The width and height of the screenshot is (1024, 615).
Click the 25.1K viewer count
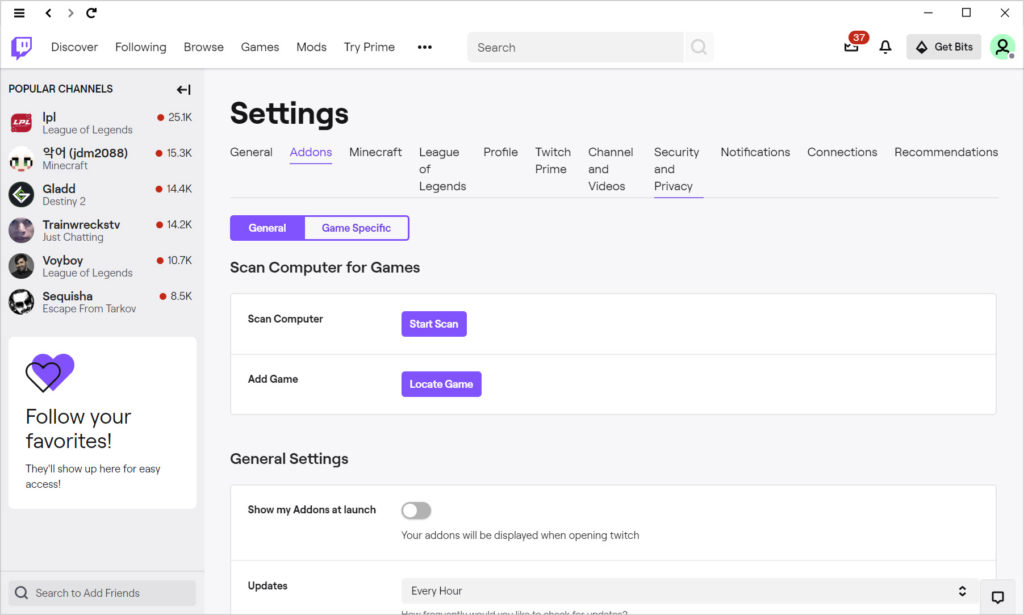pos(180,118)
